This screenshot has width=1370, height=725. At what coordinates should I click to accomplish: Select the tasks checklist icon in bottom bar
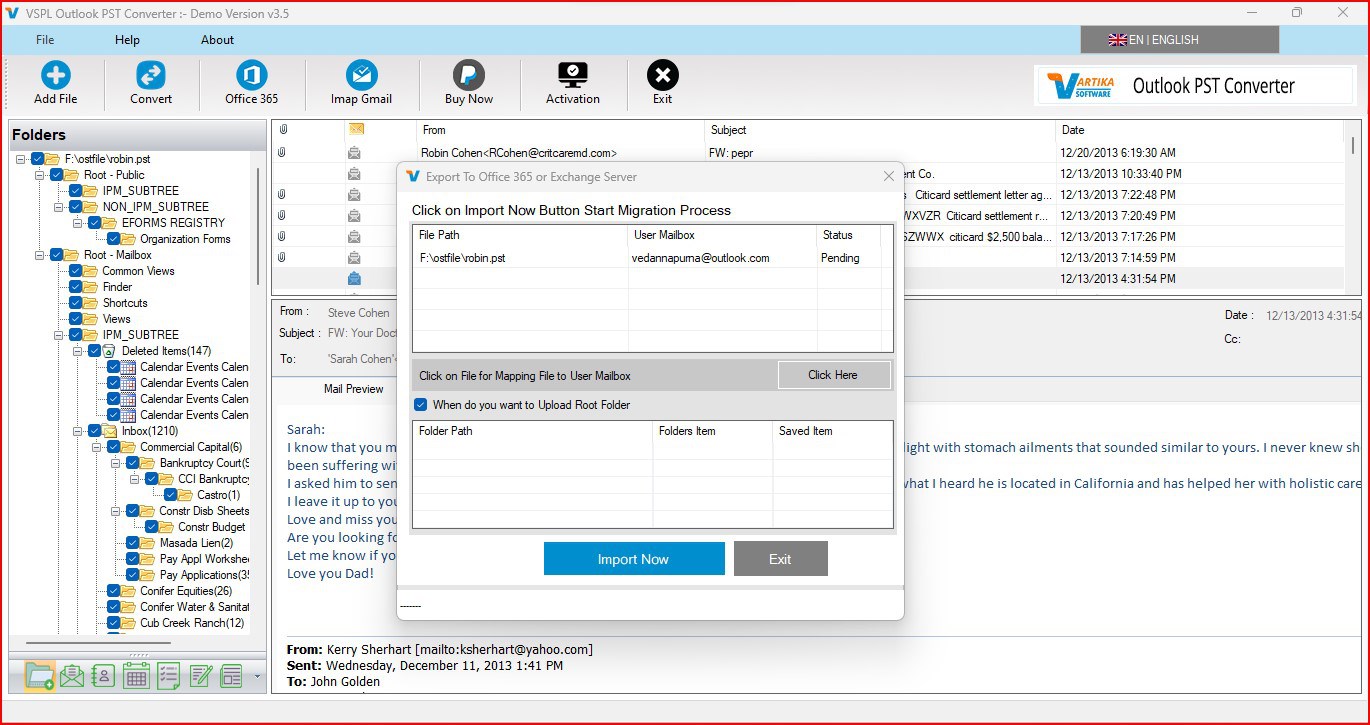(168, 676)
